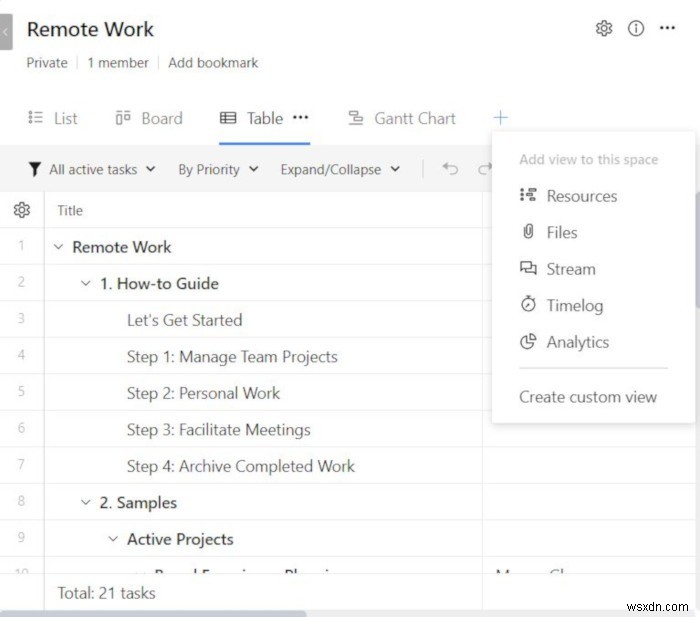Open space settings gear icon
Screen dimensions: 700x617
(604, 29)
